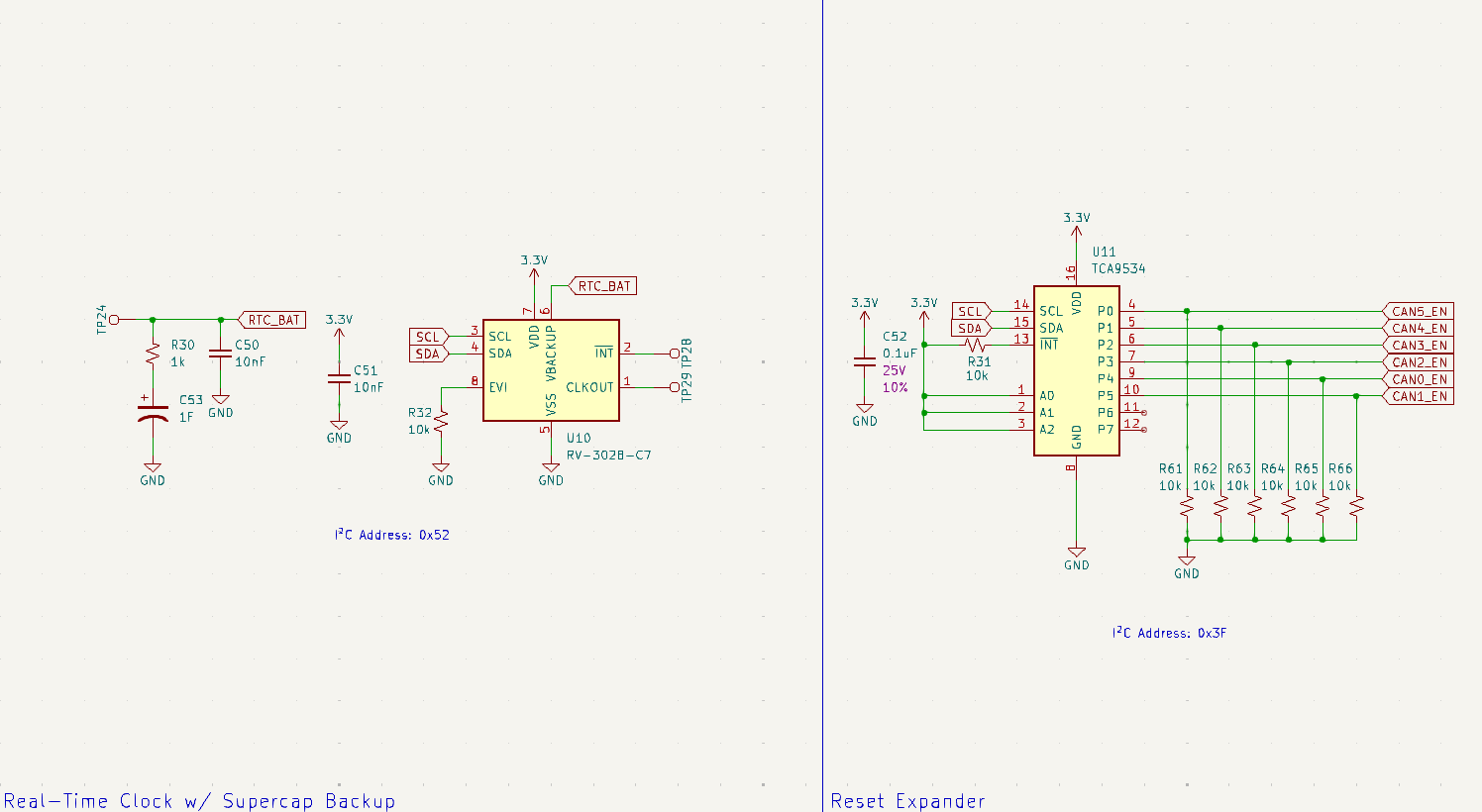This screenshot has width=1482, height=812.
Task: Click the '1k' value of R30
Action: click(178, 361)
